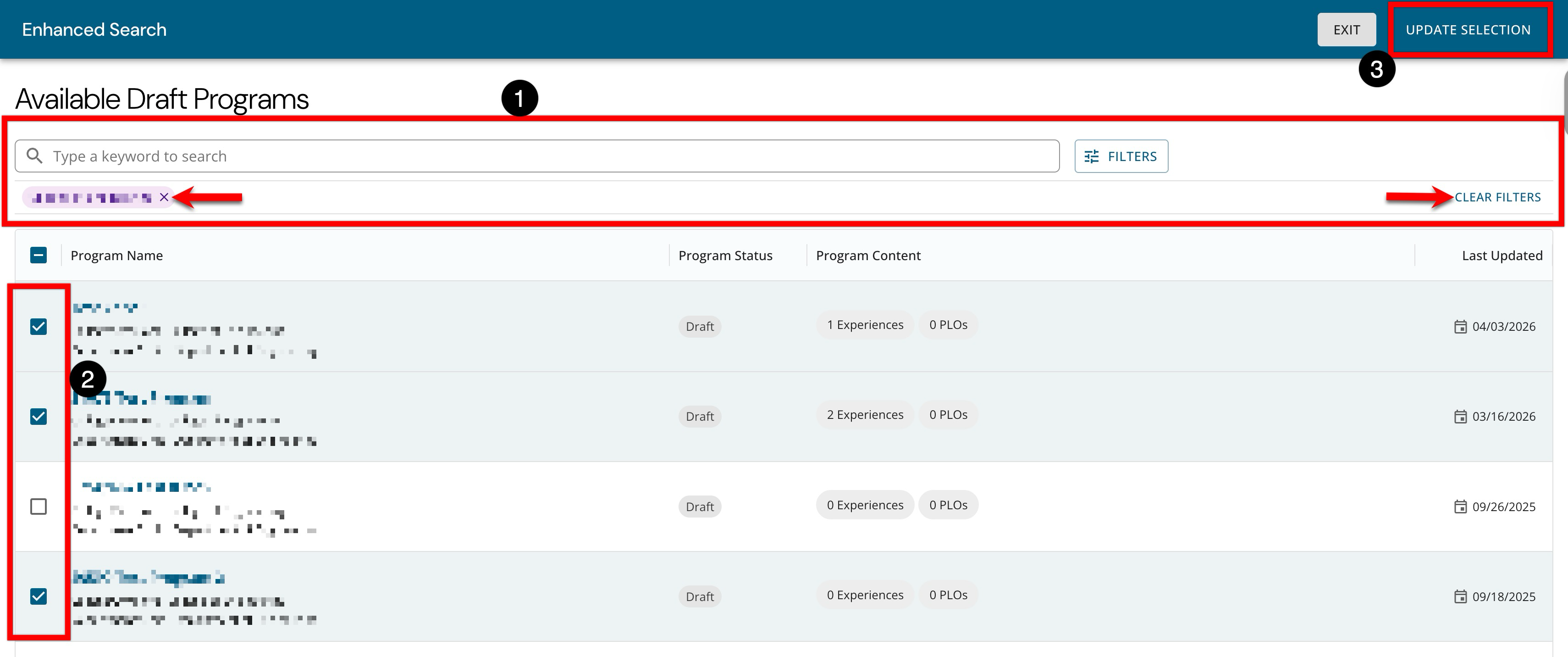This screenshot has width=1568, height=657.
Task: Open program name link in 09/26/2025 row
Action: click(x=146, y=486)
